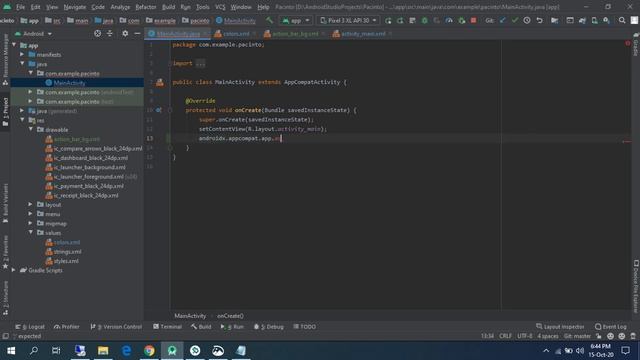Click the Apply Changes icon next to device selector
Viewport: 640px width, 360px height.
click(388, 20)
